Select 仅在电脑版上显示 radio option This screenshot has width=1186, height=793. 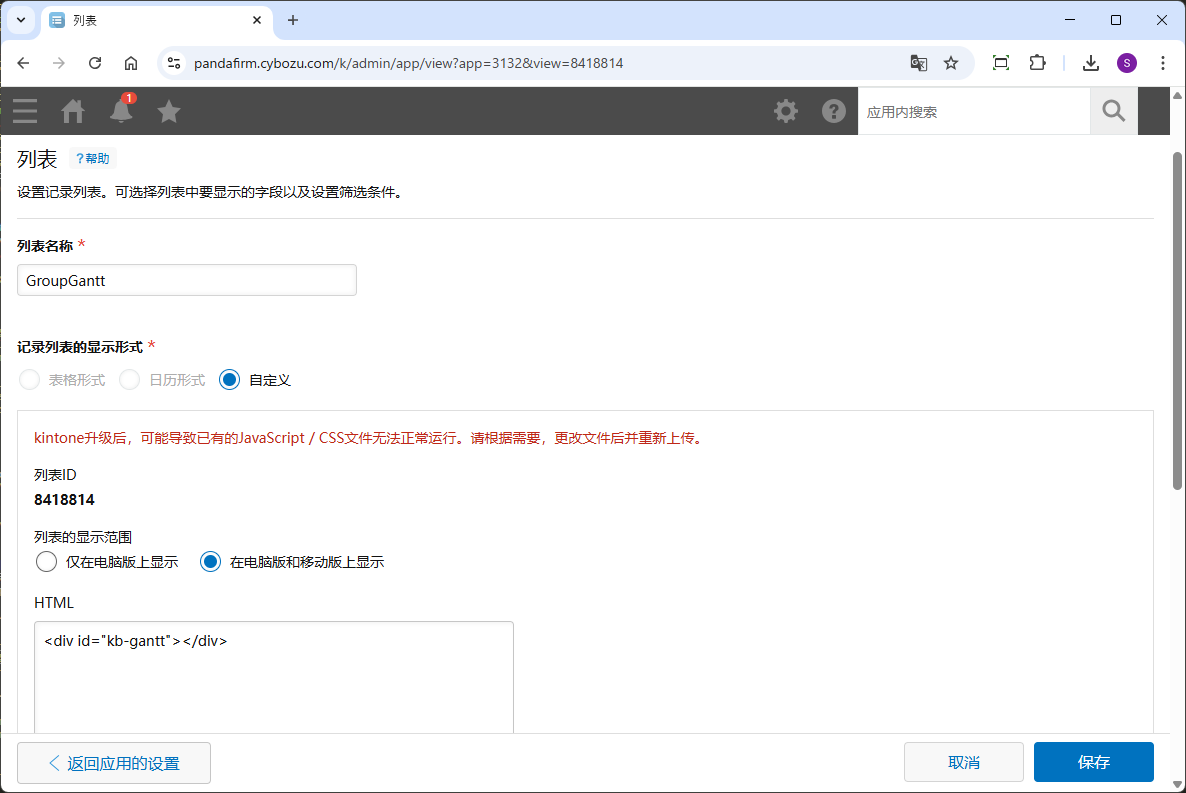tap(46, 562)
